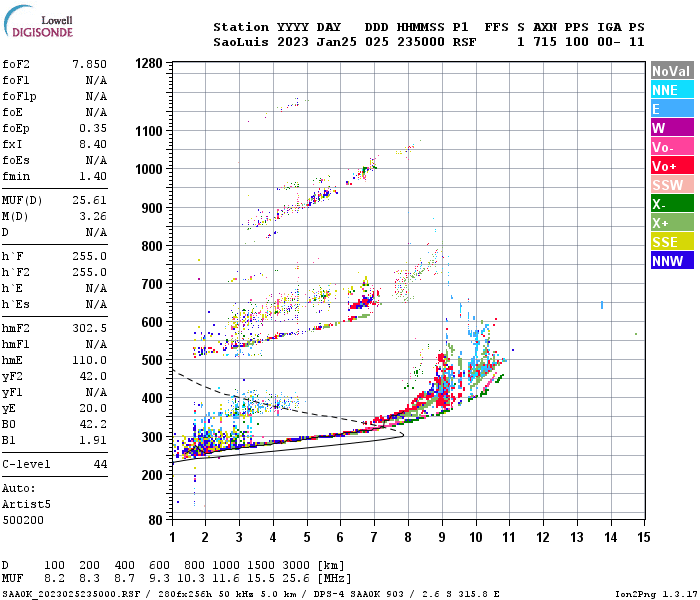Screen dimensions: 700x600
Task: Select the E direction legend swatch
Action: coord(672,109)
